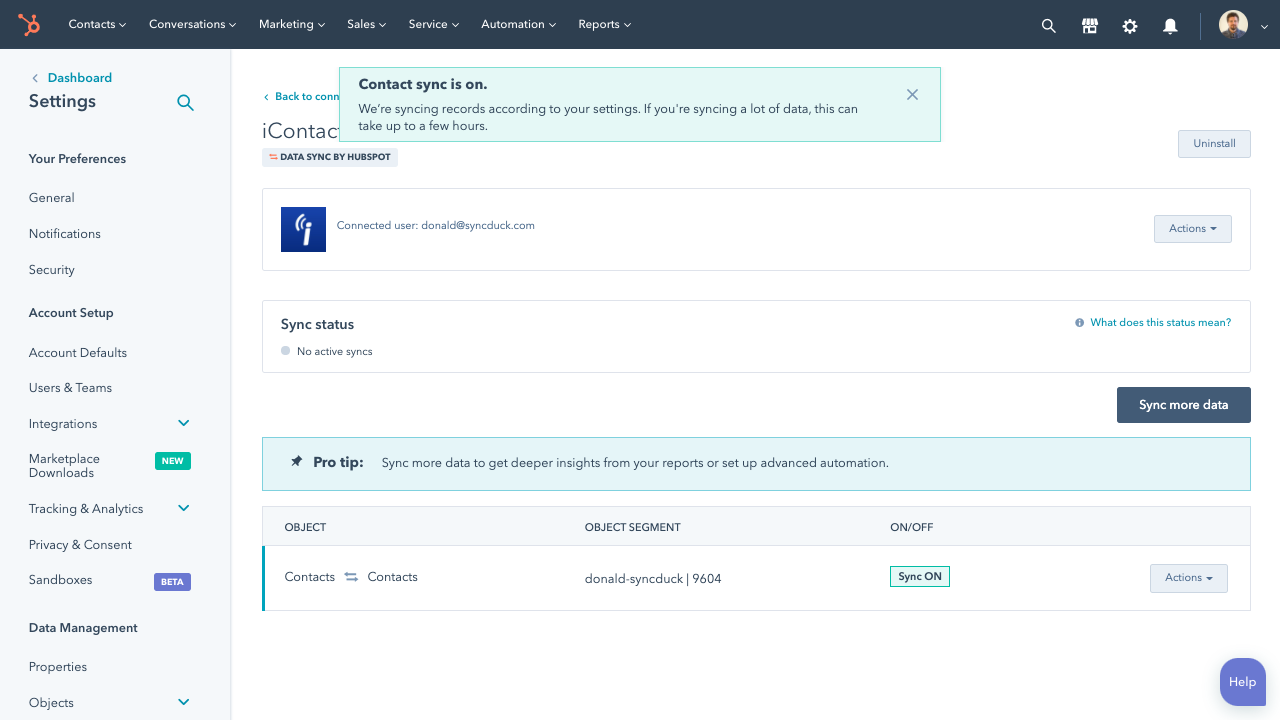Open Security settings
1280x720 pixels.
pos(52,270)
